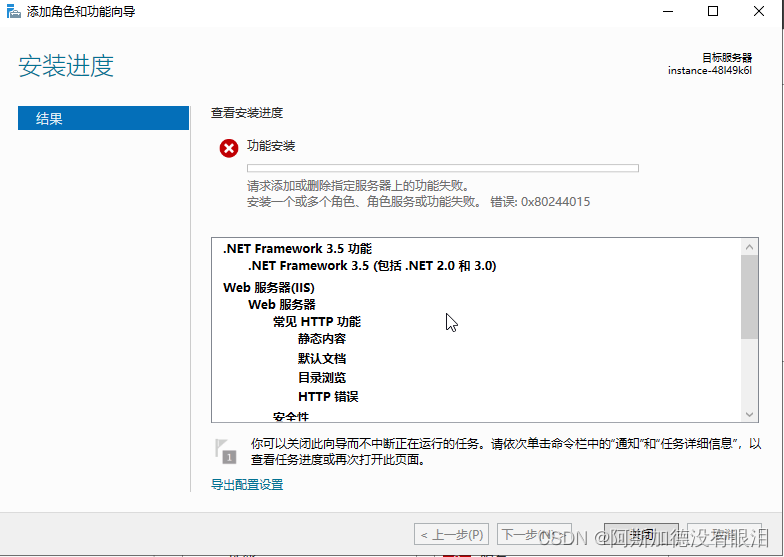
Task: Click the error code text 0x80244015
Action: click(556, 202)
